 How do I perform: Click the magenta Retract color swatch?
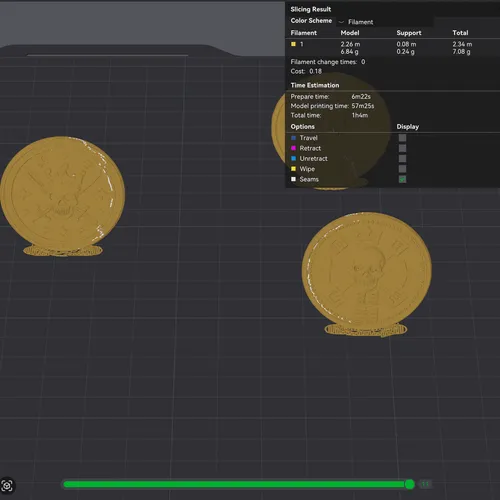pos(293,148)
